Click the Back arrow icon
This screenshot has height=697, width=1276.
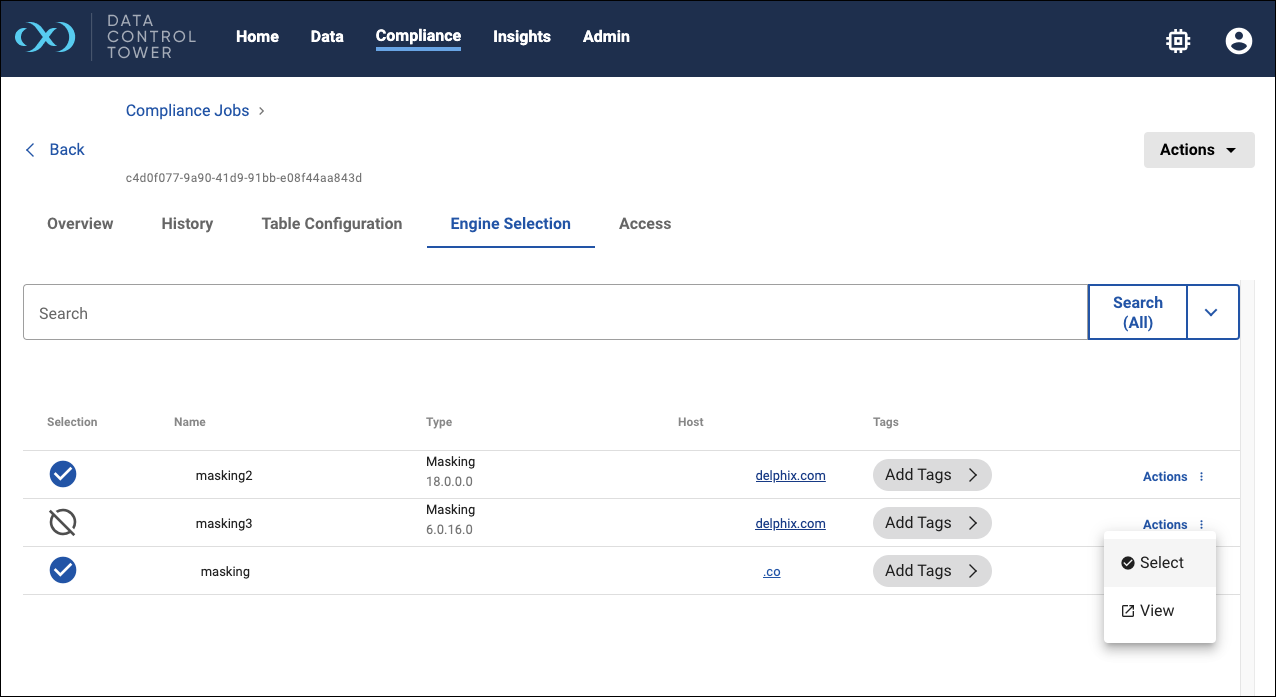coord(30,150)
